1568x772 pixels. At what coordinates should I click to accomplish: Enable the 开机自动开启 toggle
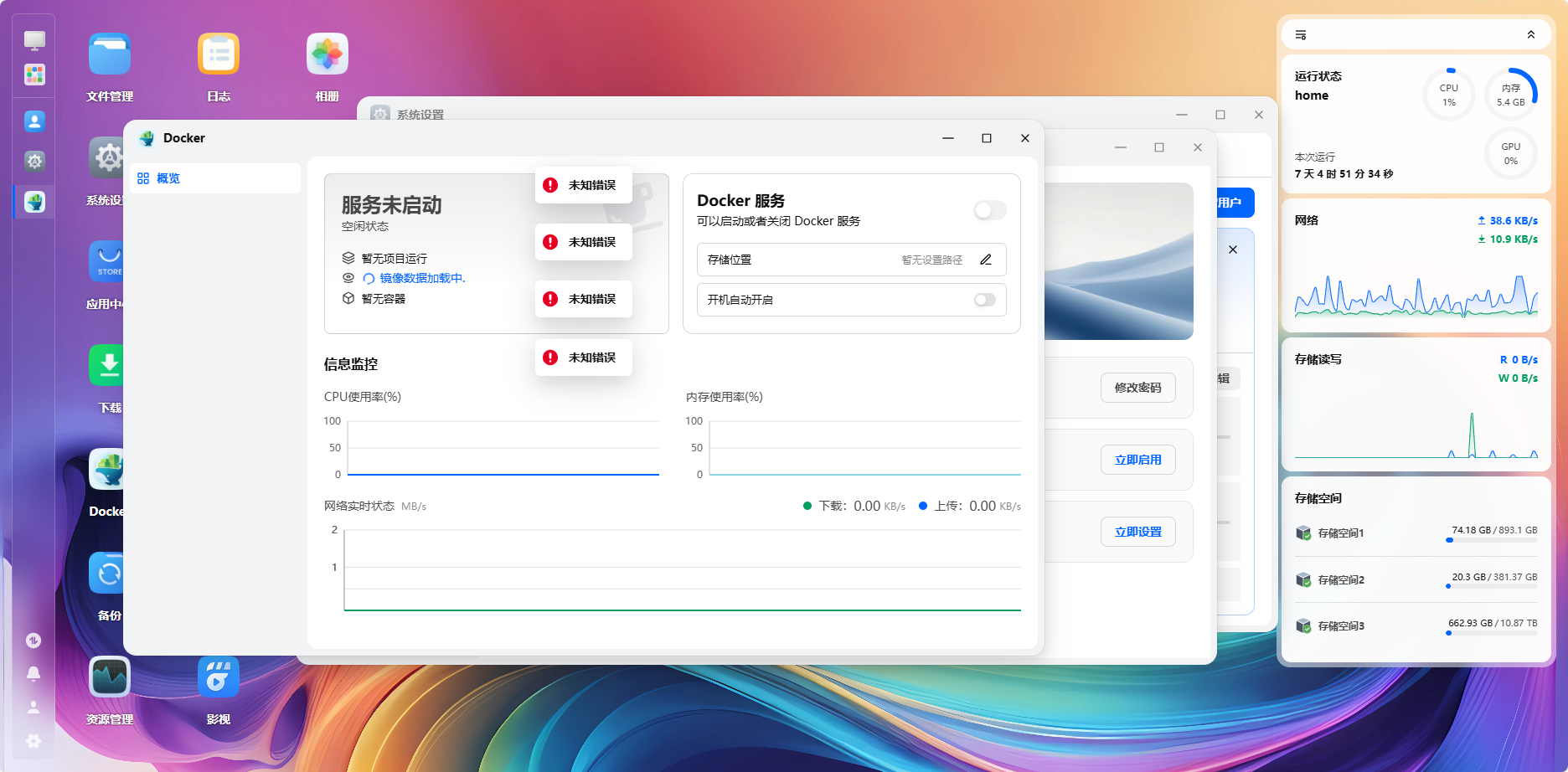[x=985, y=300]
